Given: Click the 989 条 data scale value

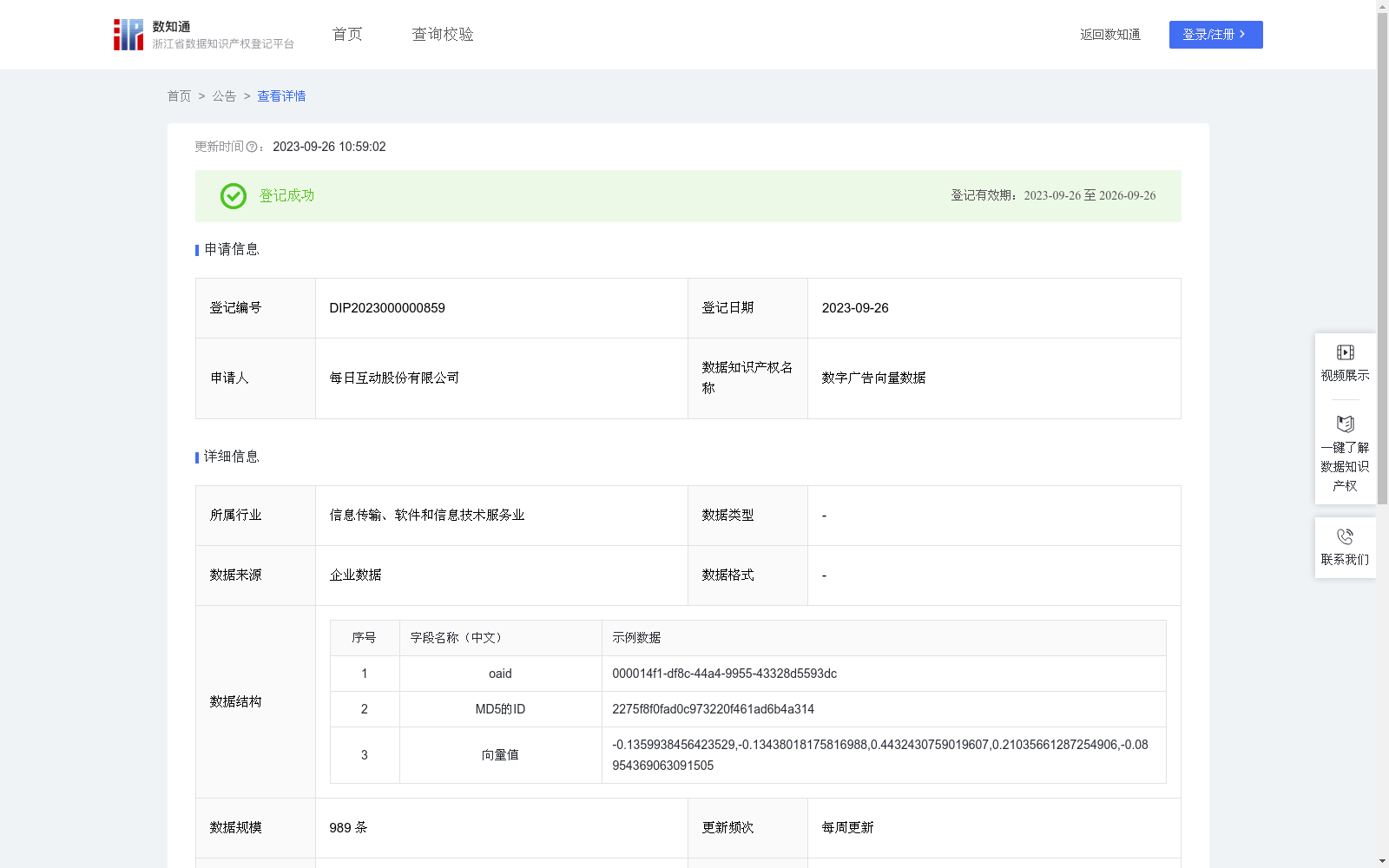Looking at the screenshot, I should pyautogui.click(x=348, y=827).
